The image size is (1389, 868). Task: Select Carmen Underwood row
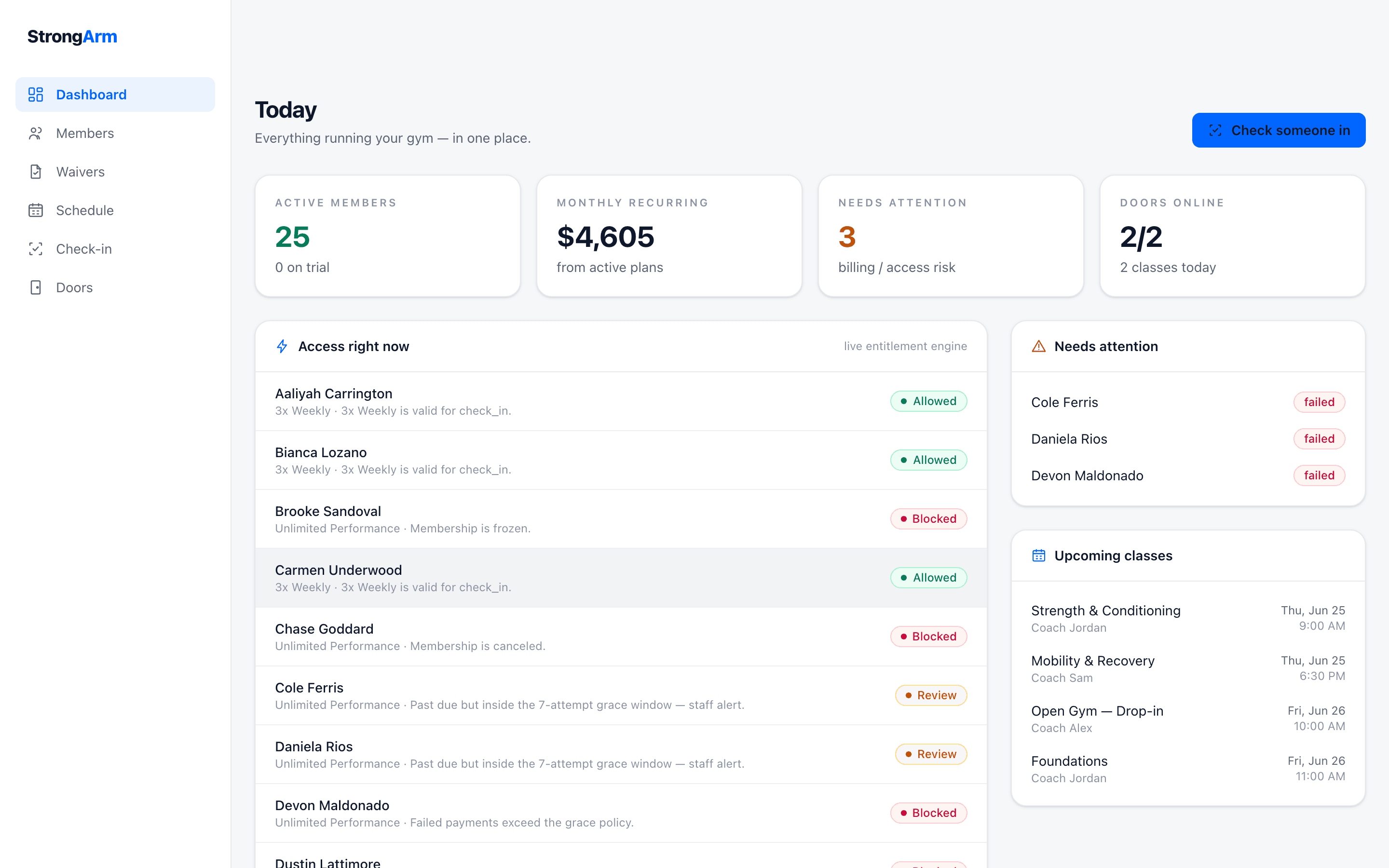pyautogui.click(x=621, y=578)
